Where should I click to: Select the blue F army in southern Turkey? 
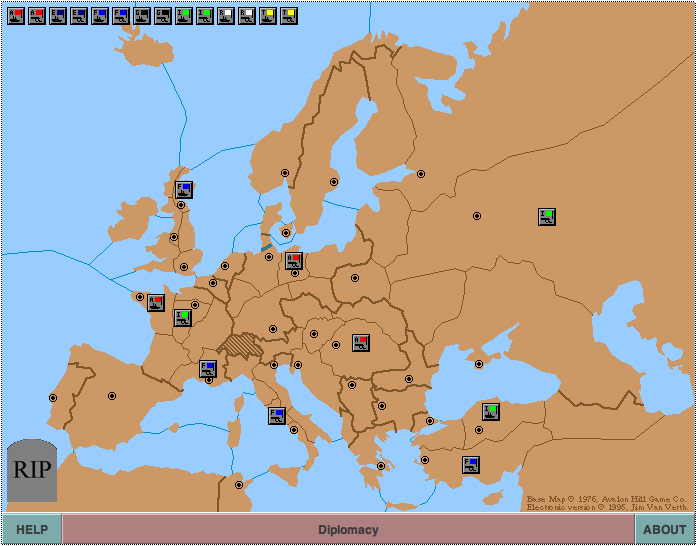[x=471, y=465]
